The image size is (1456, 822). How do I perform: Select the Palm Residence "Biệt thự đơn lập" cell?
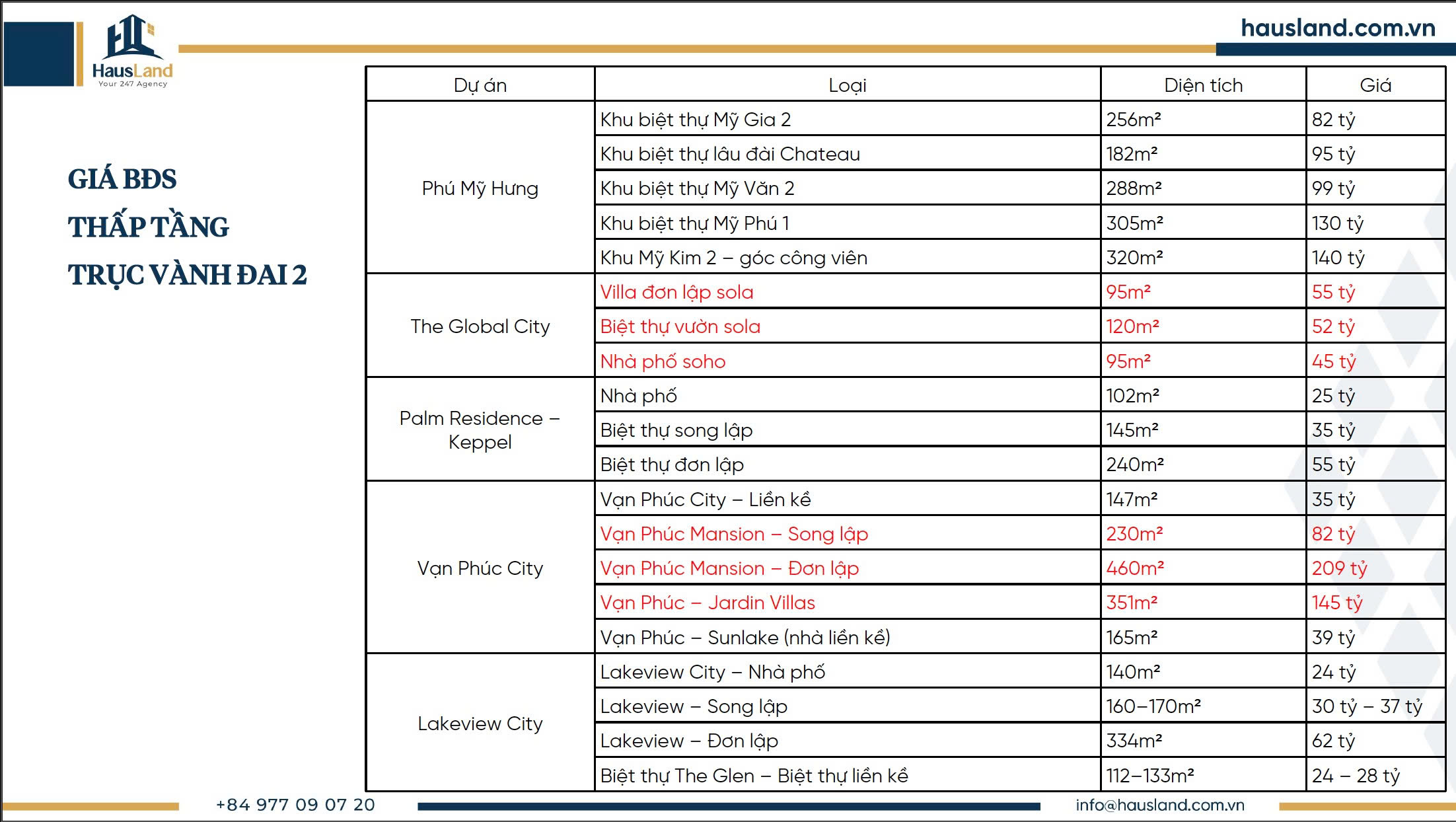point(848,464)
